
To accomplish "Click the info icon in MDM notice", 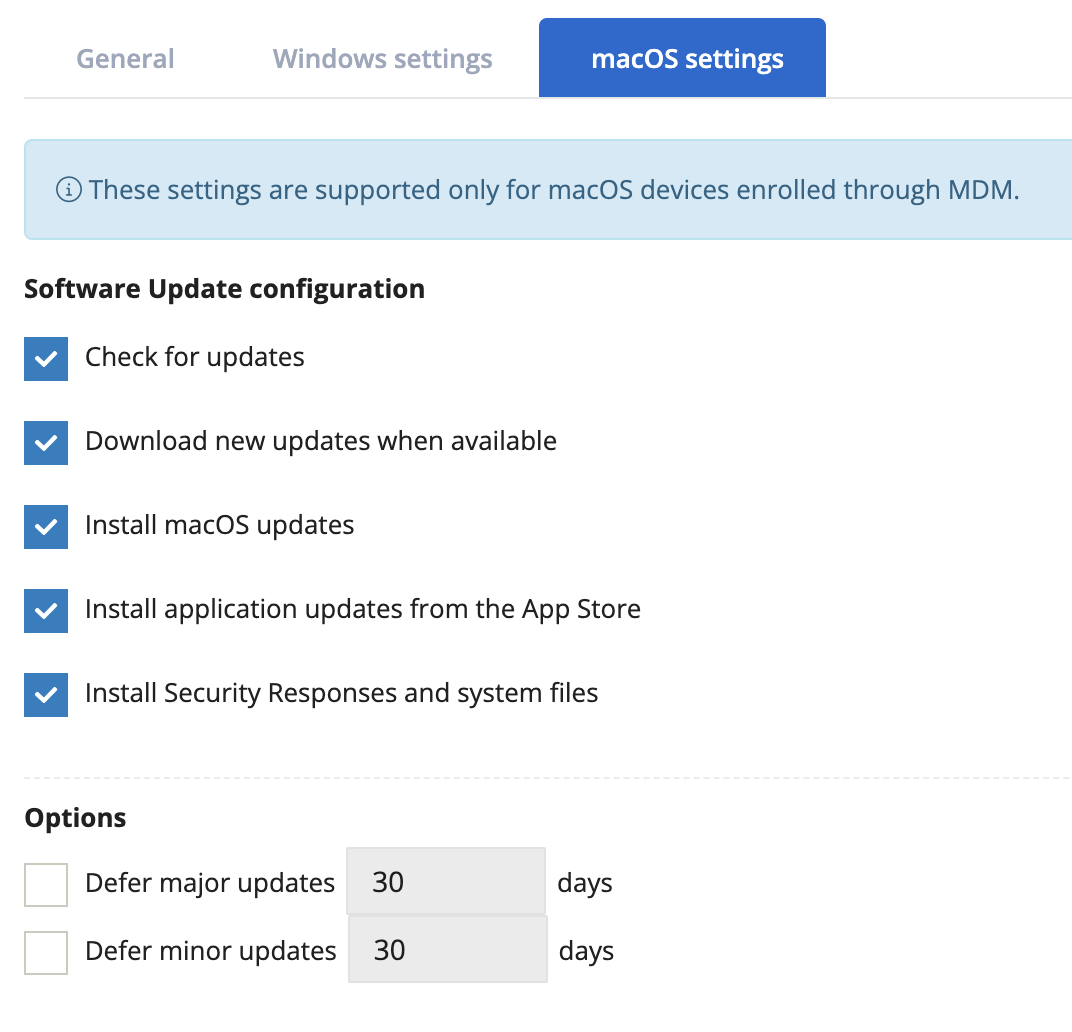I will [x=68, y=189].
